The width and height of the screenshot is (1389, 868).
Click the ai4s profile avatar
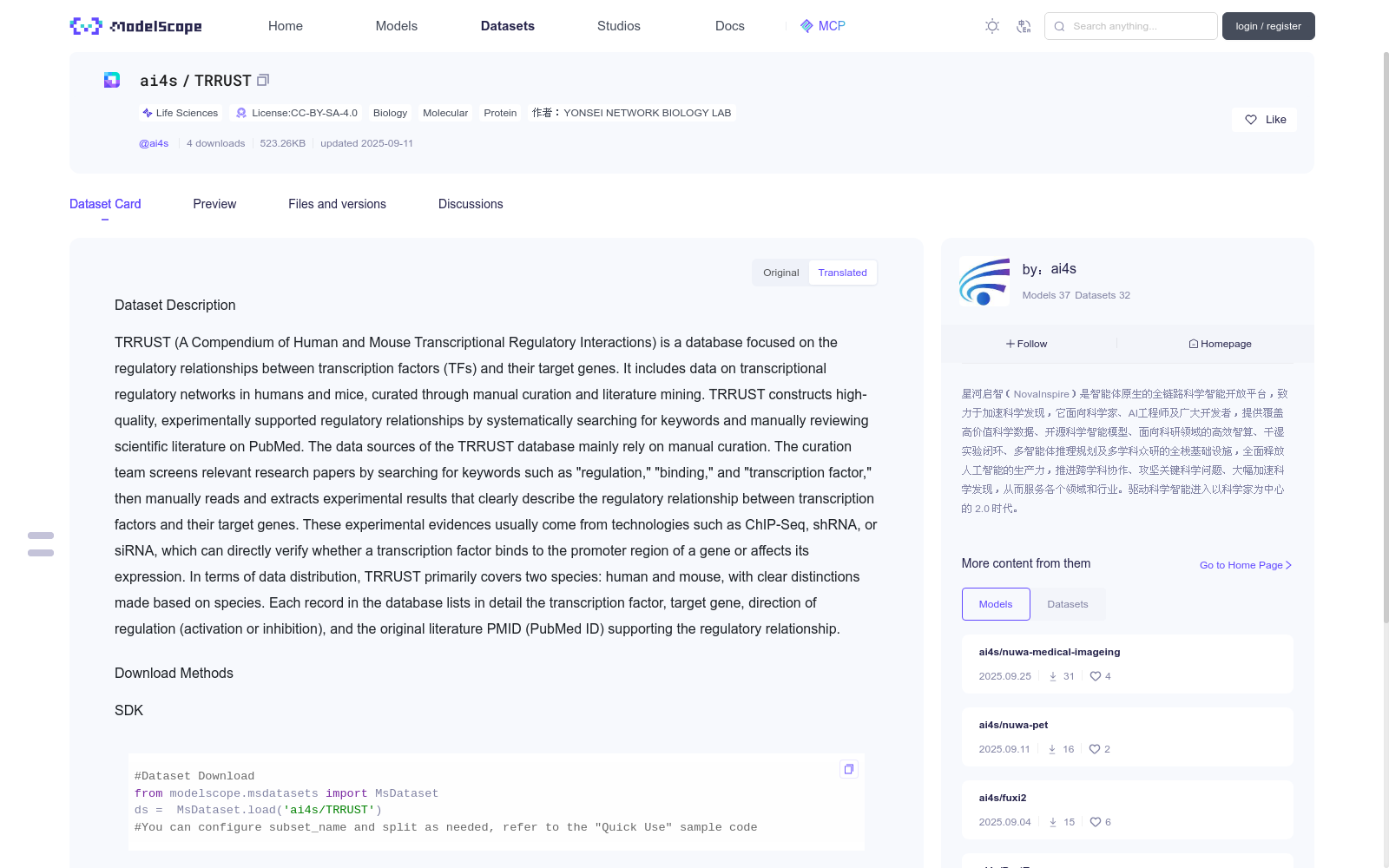(984, 281)
